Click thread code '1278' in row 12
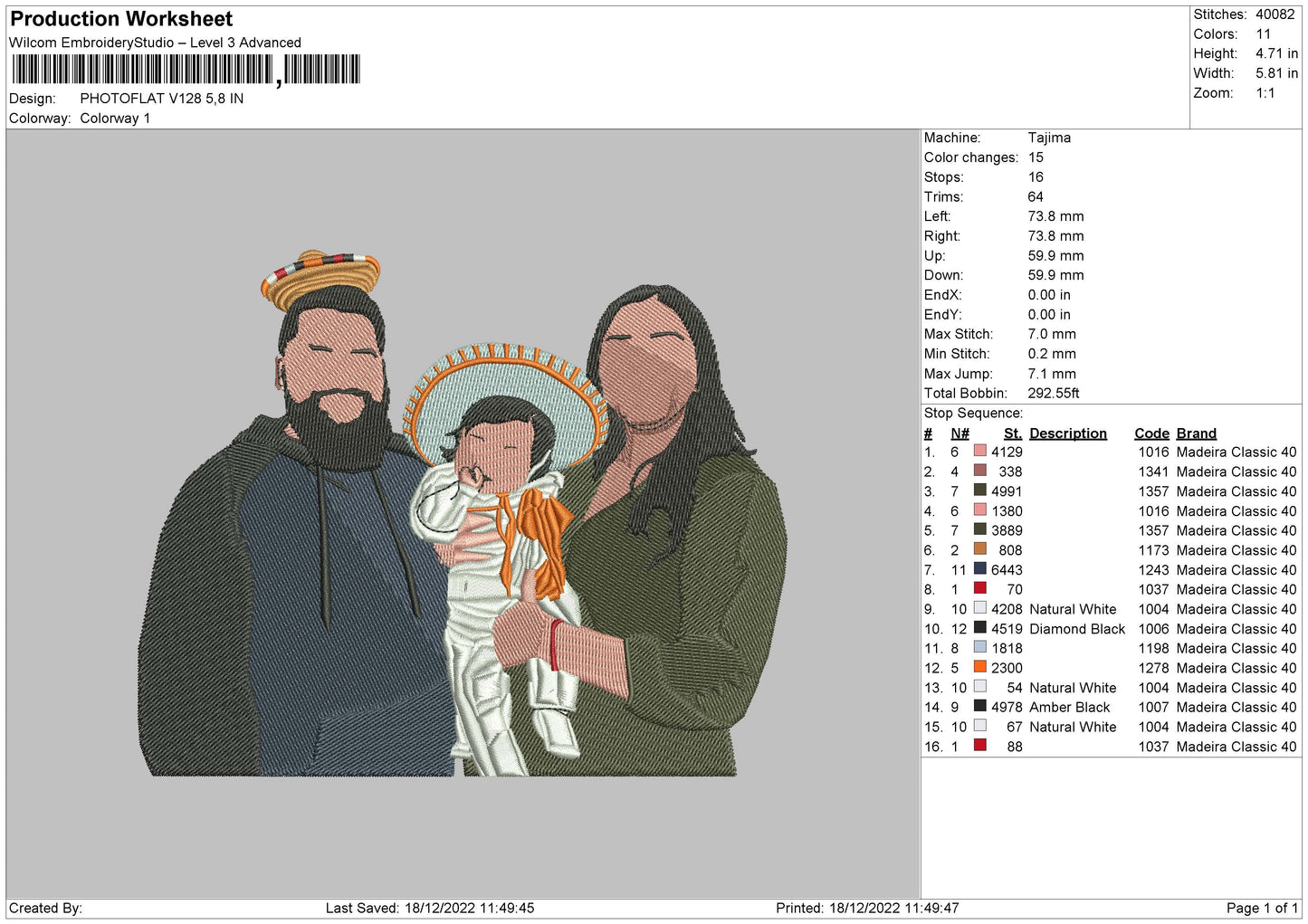 [1153, 668]
